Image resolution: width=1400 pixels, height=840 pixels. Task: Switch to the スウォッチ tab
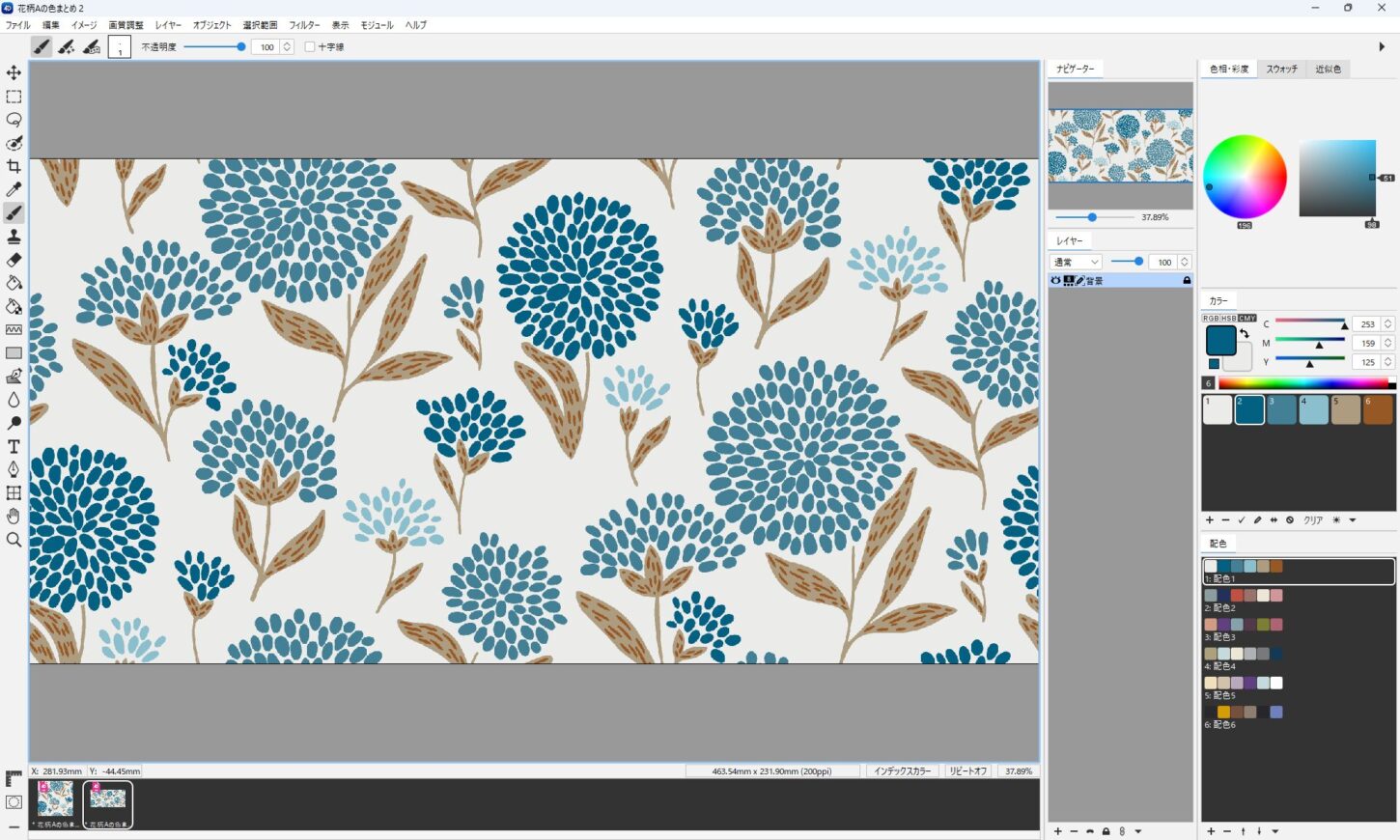coord(1282,70)
